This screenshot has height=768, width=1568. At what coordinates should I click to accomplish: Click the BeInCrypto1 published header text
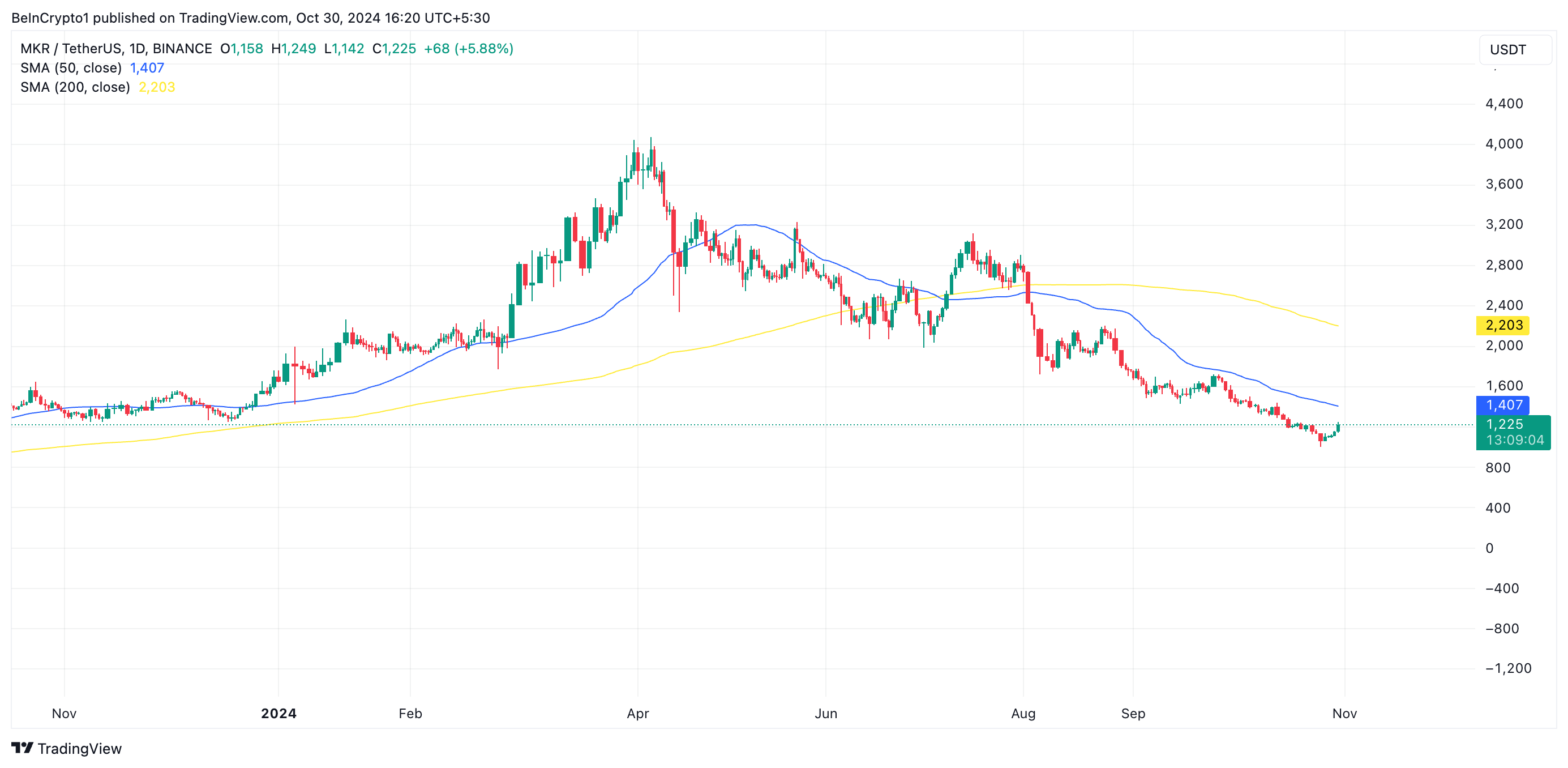point(250,18)
